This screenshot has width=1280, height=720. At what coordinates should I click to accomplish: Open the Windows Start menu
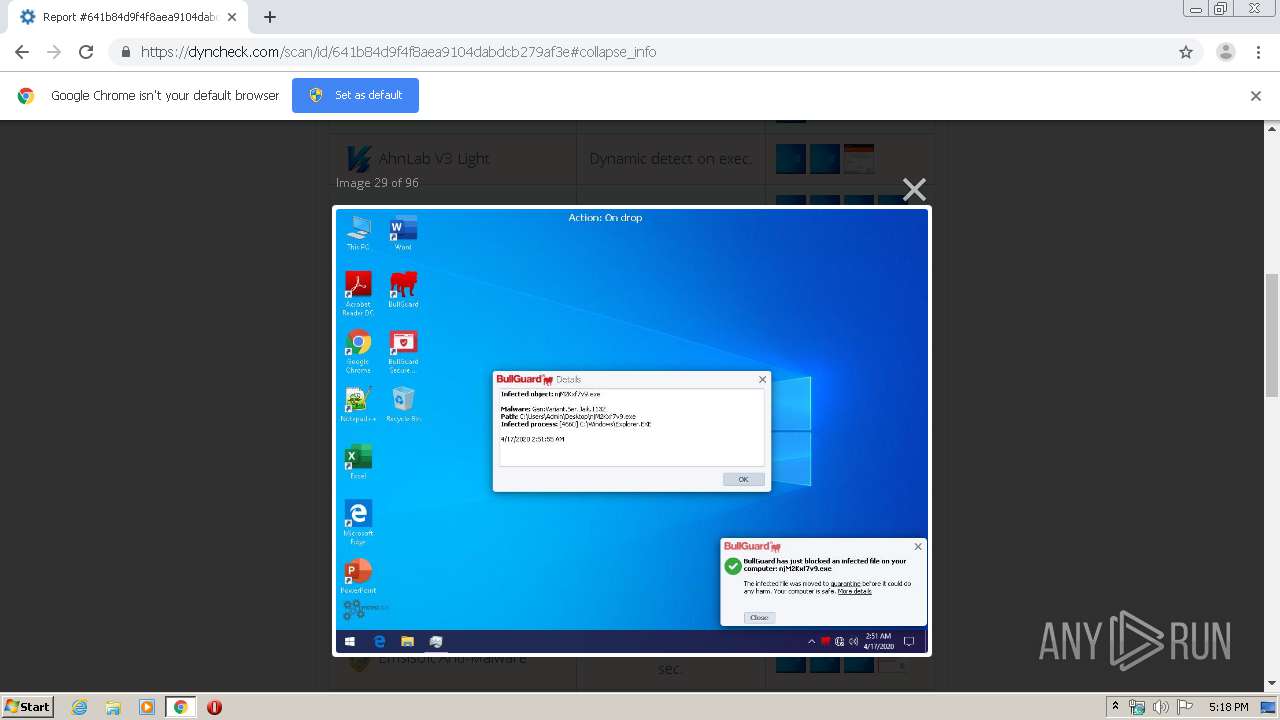coord(28,706)
